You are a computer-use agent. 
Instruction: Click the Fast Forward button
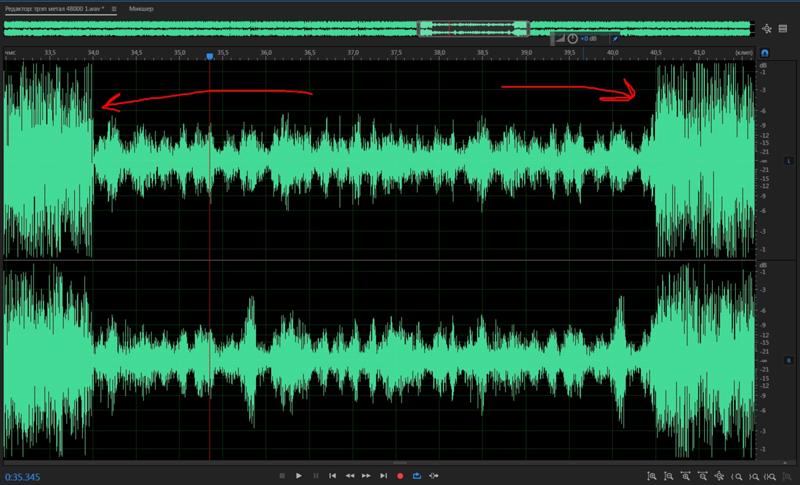(366, 475)
